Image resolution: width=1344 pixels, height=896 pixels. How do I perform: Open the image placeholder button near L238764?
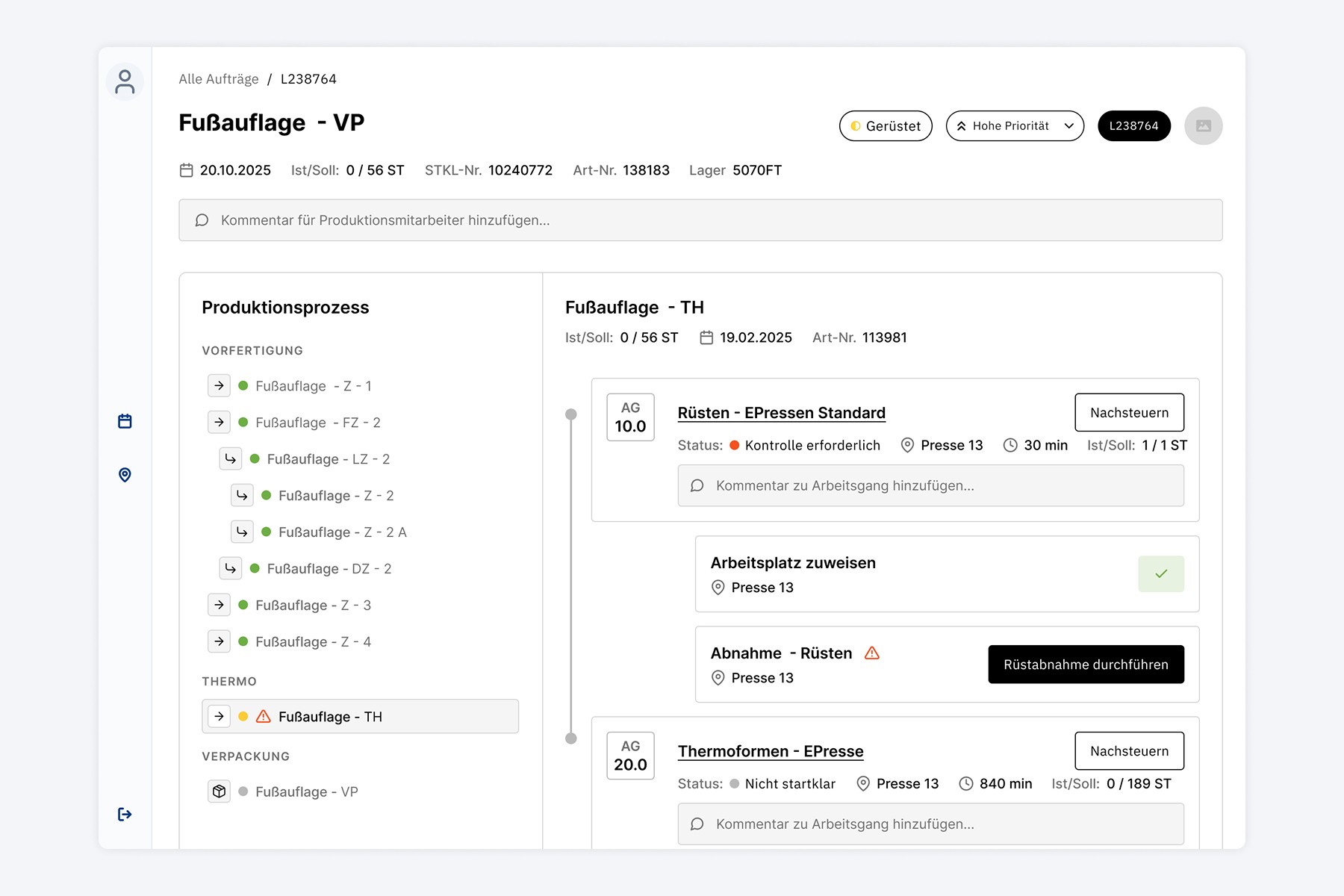[x=1203, y=125]
